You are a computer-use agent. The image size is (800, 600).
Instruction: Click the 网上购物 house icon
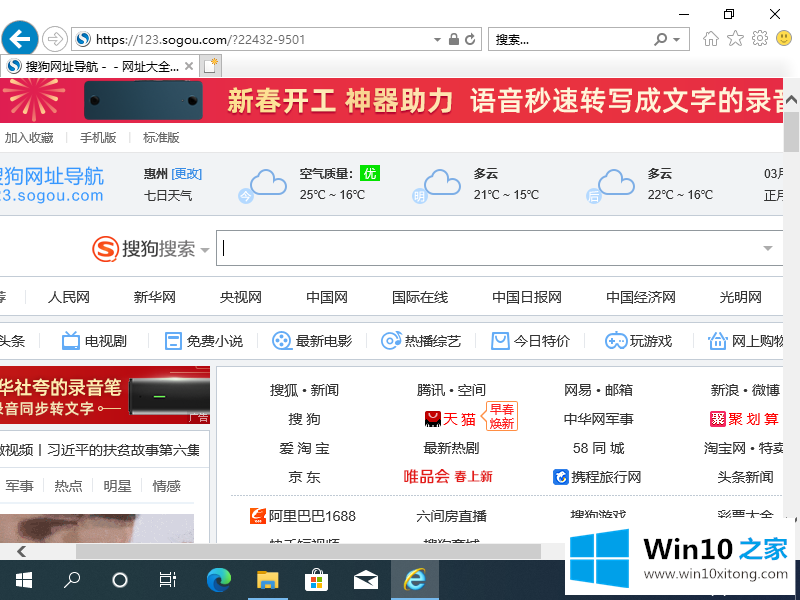(x=717, y=341)
